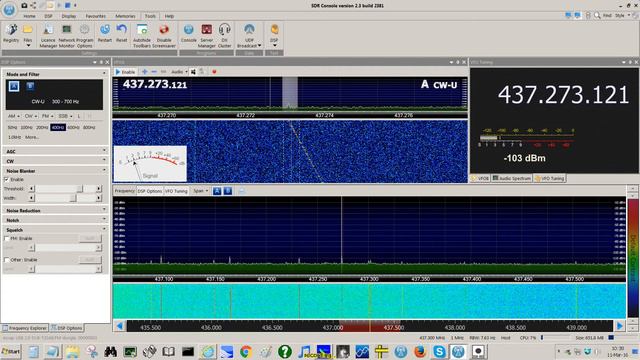Viewport: 640px width, 360px height.
Task: Select the 600Hz filter width
Action: click(x=73, y=128)
